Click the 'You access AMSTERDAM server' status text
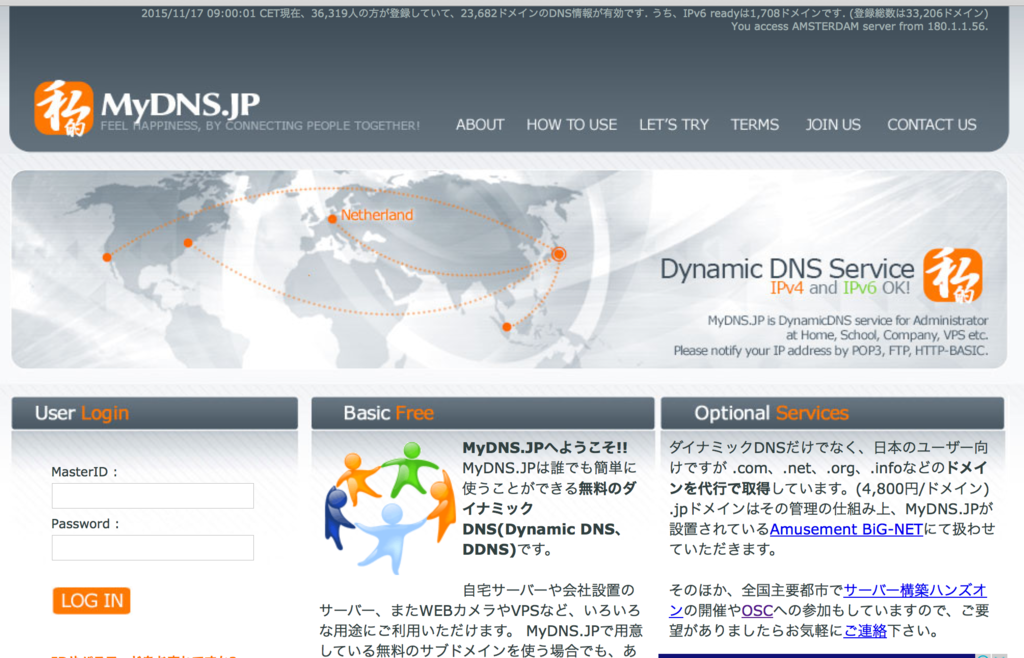Viewport: 1024px width, 658px height. (x=859, y=27)
